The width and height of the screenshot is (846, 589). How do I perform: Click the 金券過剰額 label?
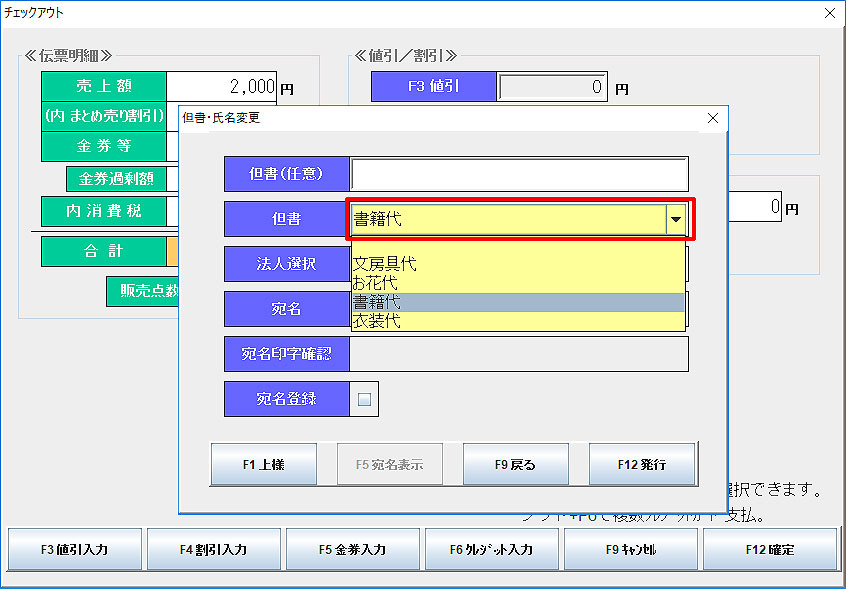click(117, 179)
